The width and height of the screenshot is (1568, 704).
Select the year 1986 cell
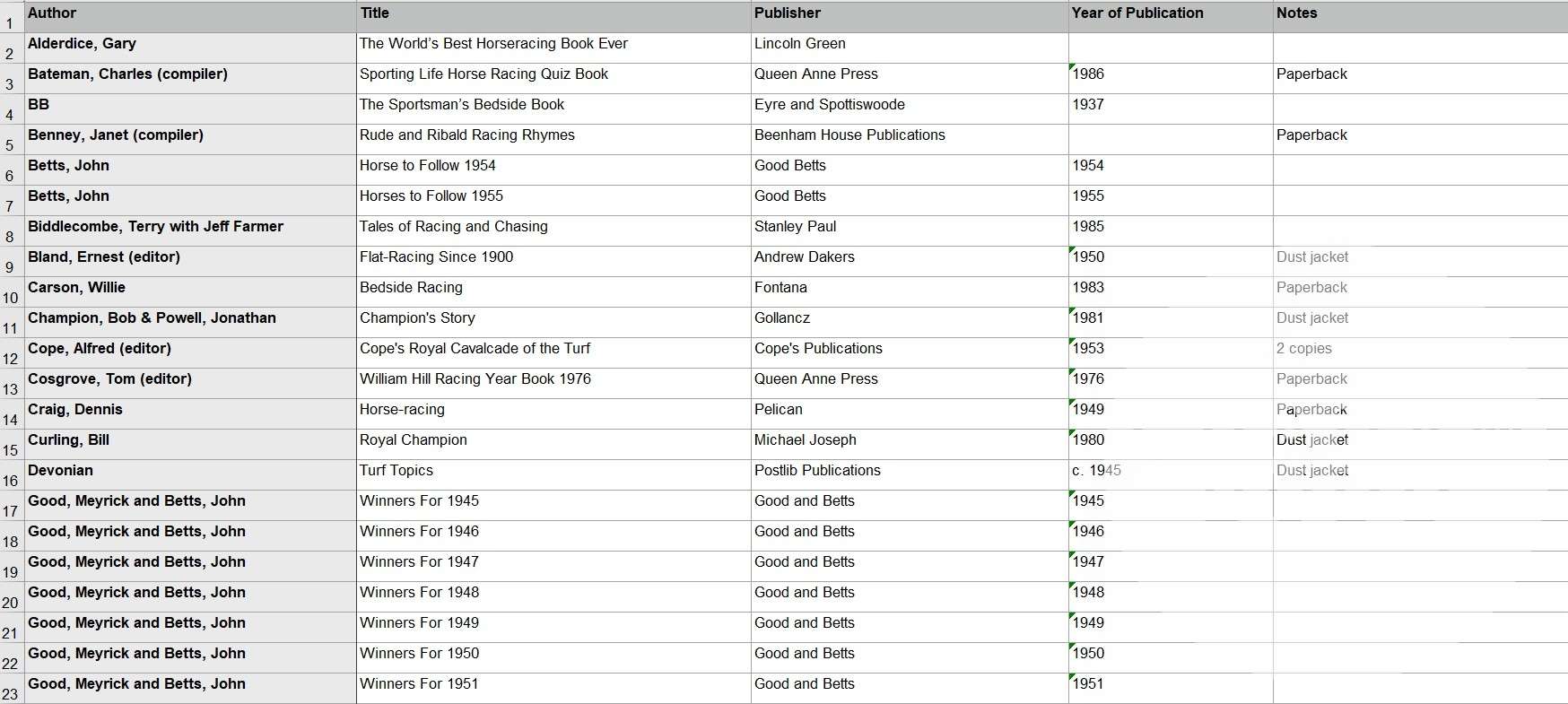[x=1171, y=79]
